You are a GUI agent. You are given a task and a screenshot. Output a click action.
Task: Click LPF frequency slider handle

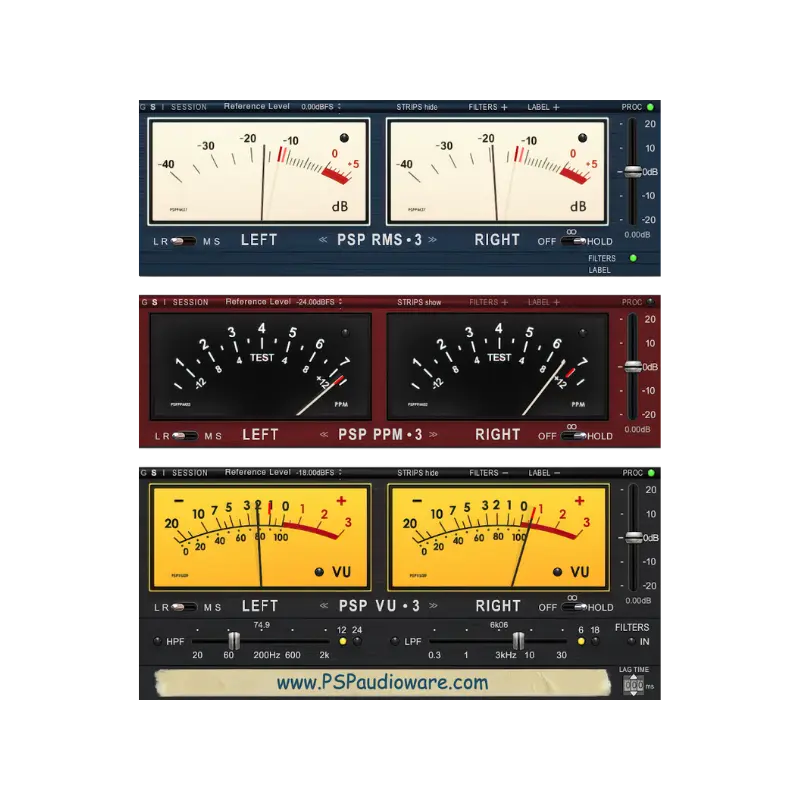pyautogui.click(x=518, y=641)
